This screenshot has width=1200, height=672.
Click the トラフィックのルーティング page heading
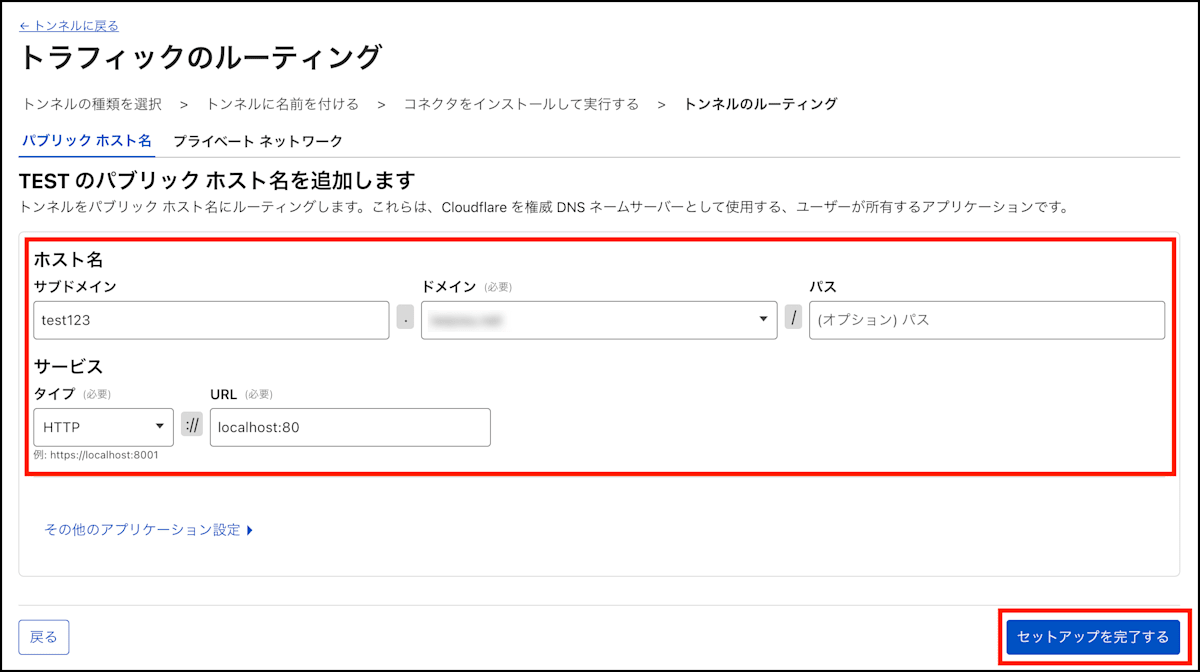[x=201, y=57]
